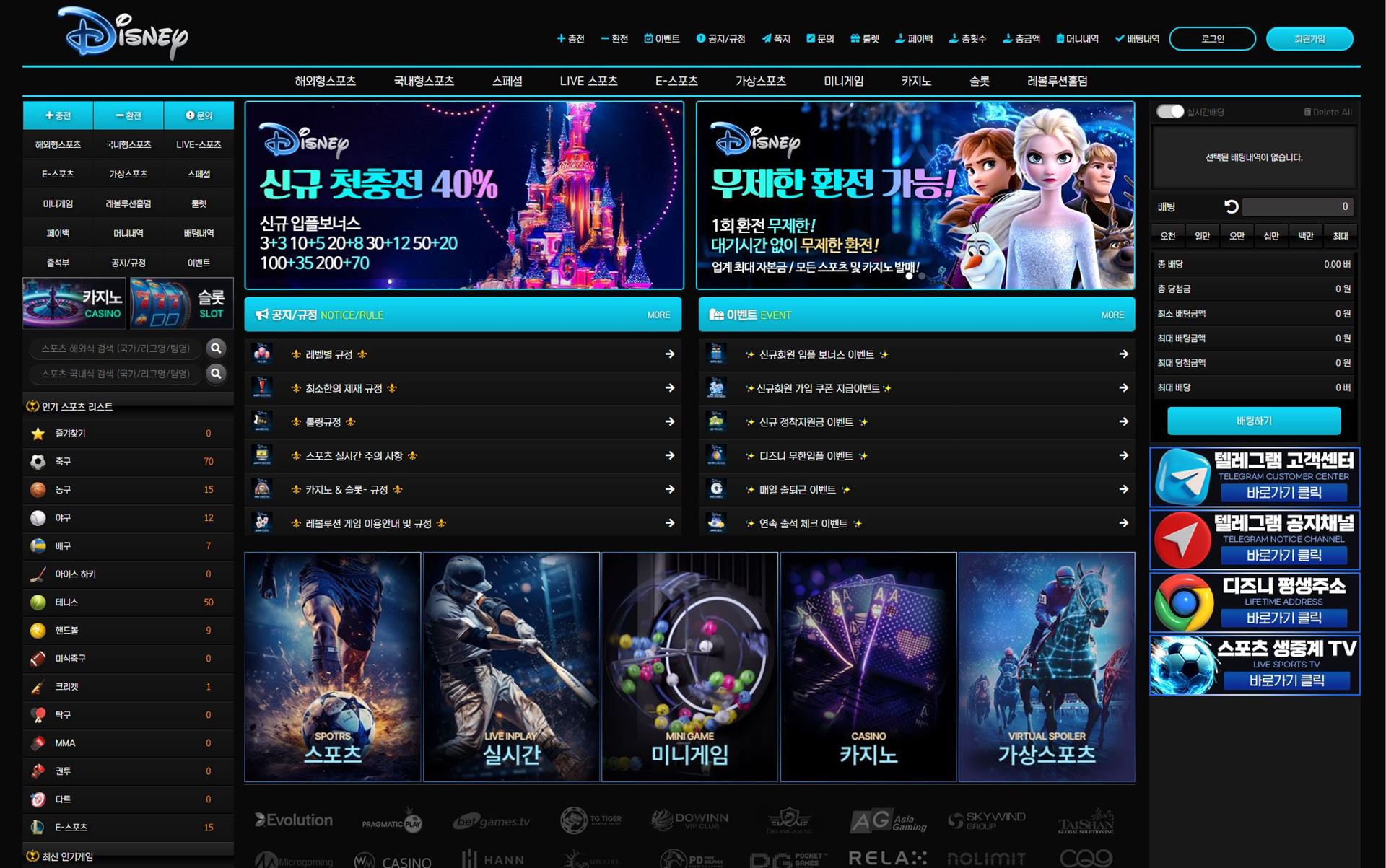Click 신규 첫충전 40% promo banner
The image size is (1386, 868).
point(464,196)
